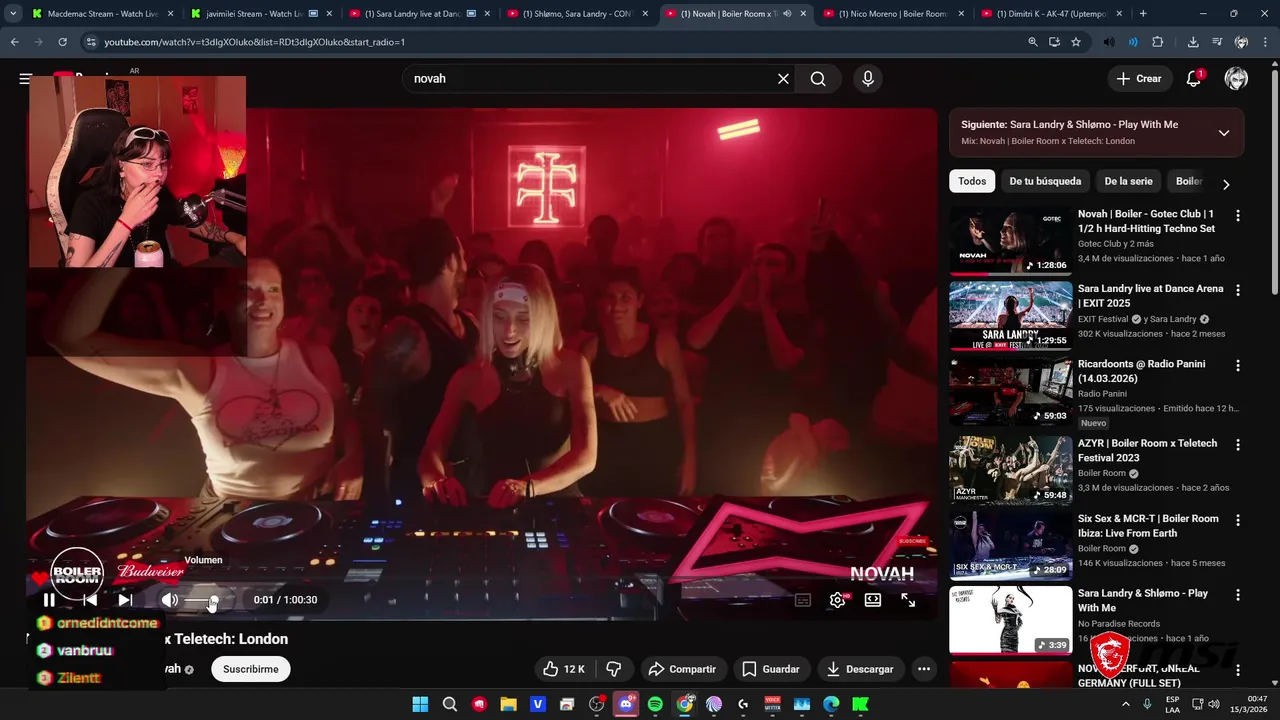Select De tu búsqueda filter chip
The width and height of the screenshot is (1280, 720).
point(1045,181)
